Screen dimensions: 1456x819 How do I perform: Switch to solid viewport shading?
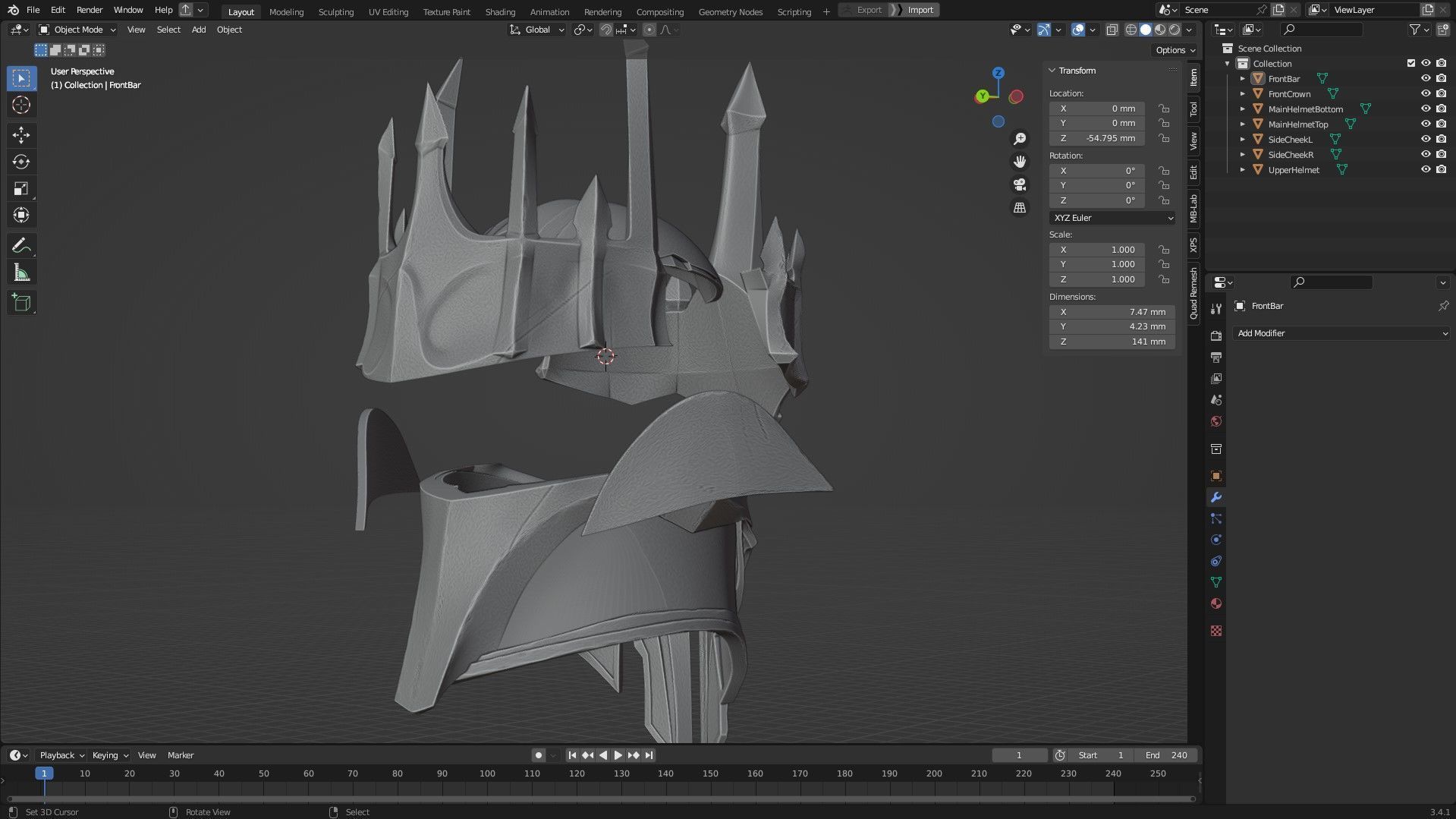click(x=1146, y=30)
